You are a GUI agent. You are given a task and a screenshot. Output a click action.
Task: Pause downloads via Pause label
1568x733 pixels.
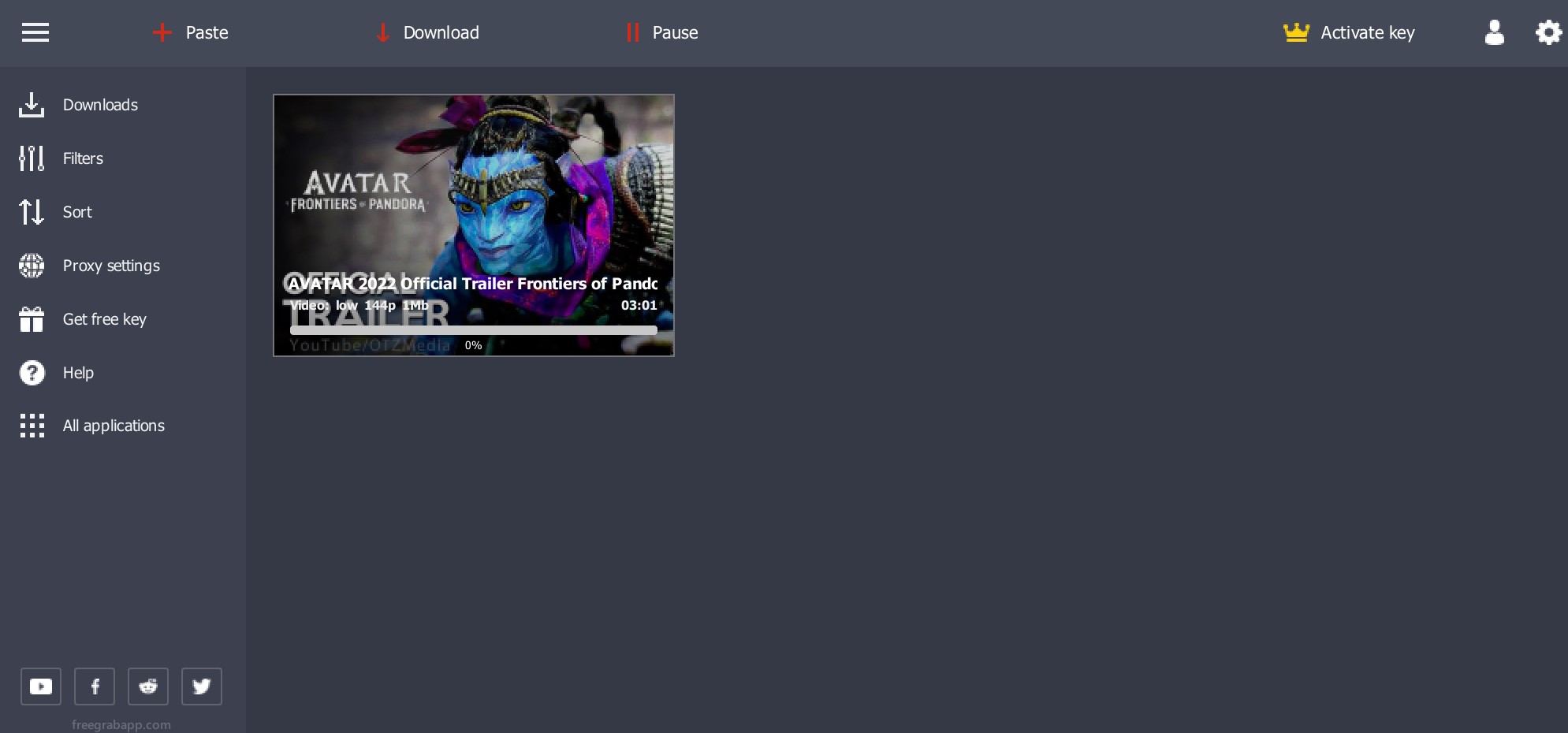coord(676,32)
